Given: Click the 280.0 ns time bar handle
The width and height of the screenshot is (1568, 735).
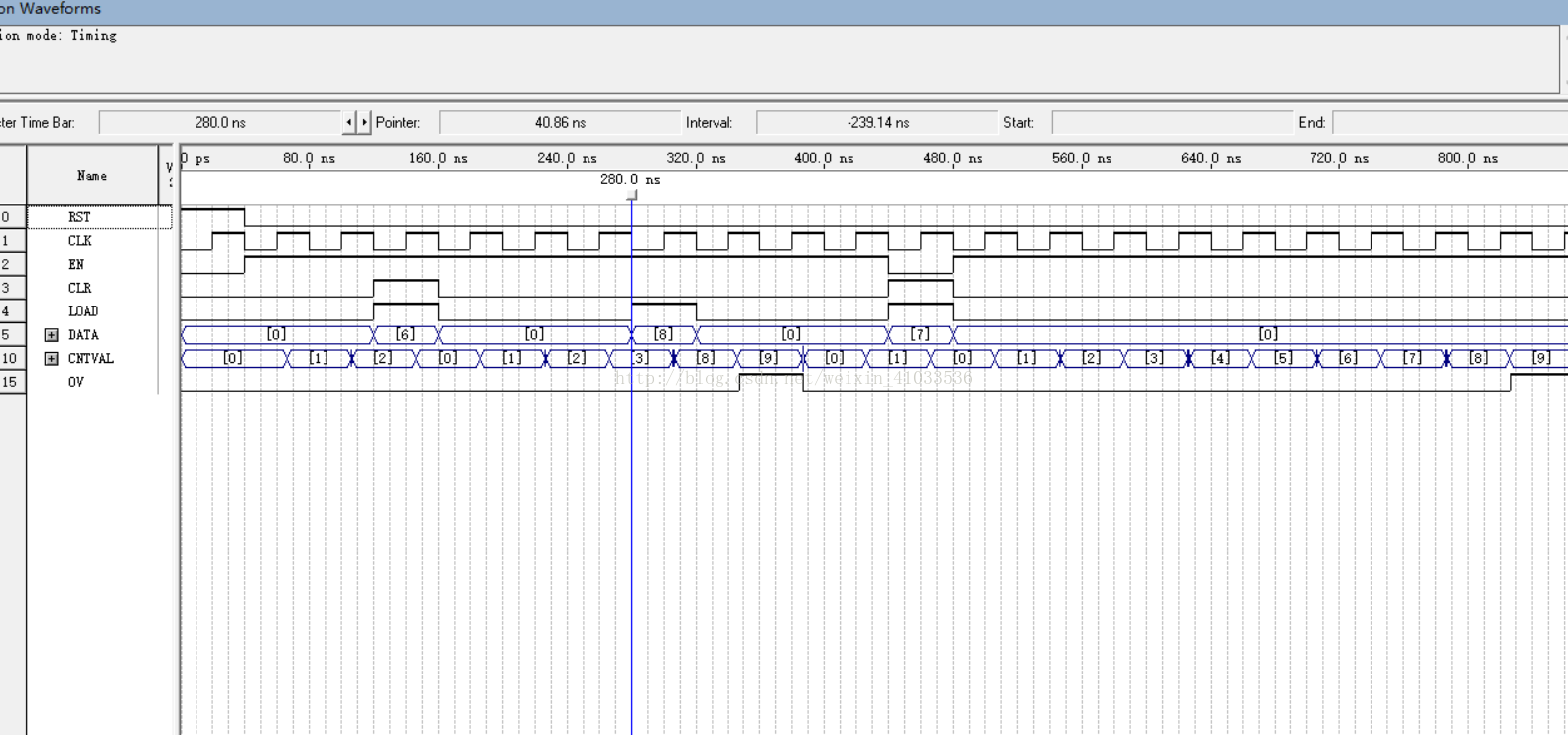Looking at the screenshot, I should [x=632, y=196].
